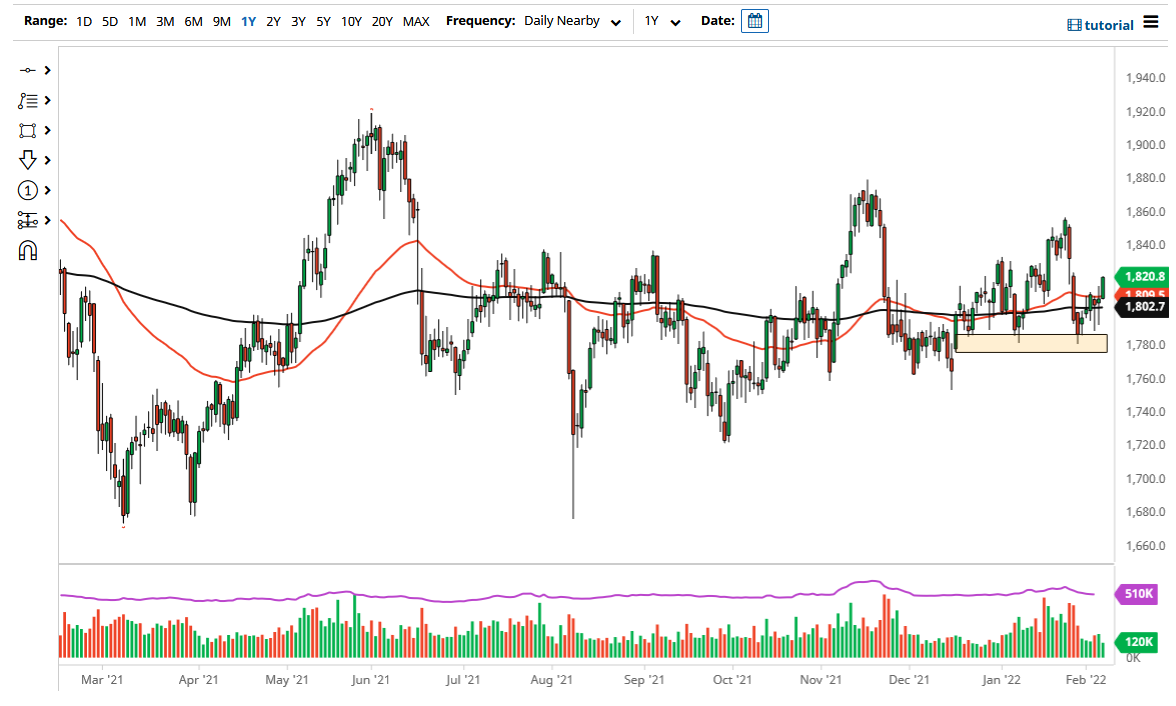
Task: Open the Daily Nearby frequency dropdown
Action: click(x=572, y=21)
